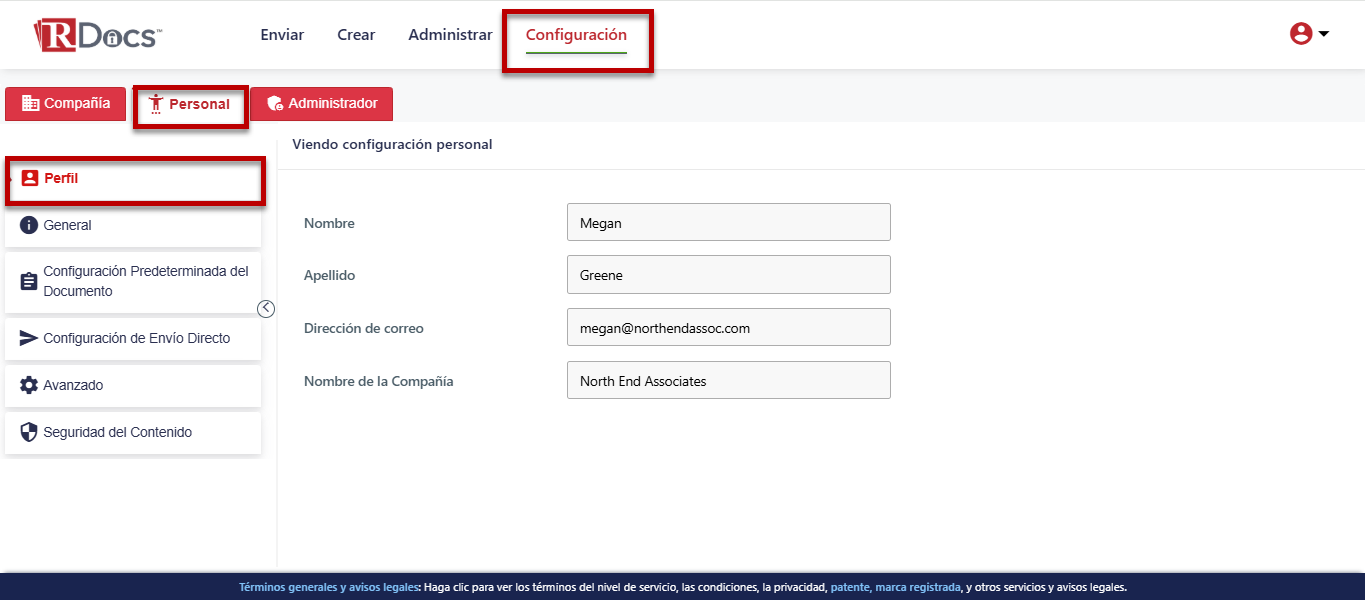Collapse the sidebar with the arrow button
Screen dimensions: 1365x600
tap(266, 309)
